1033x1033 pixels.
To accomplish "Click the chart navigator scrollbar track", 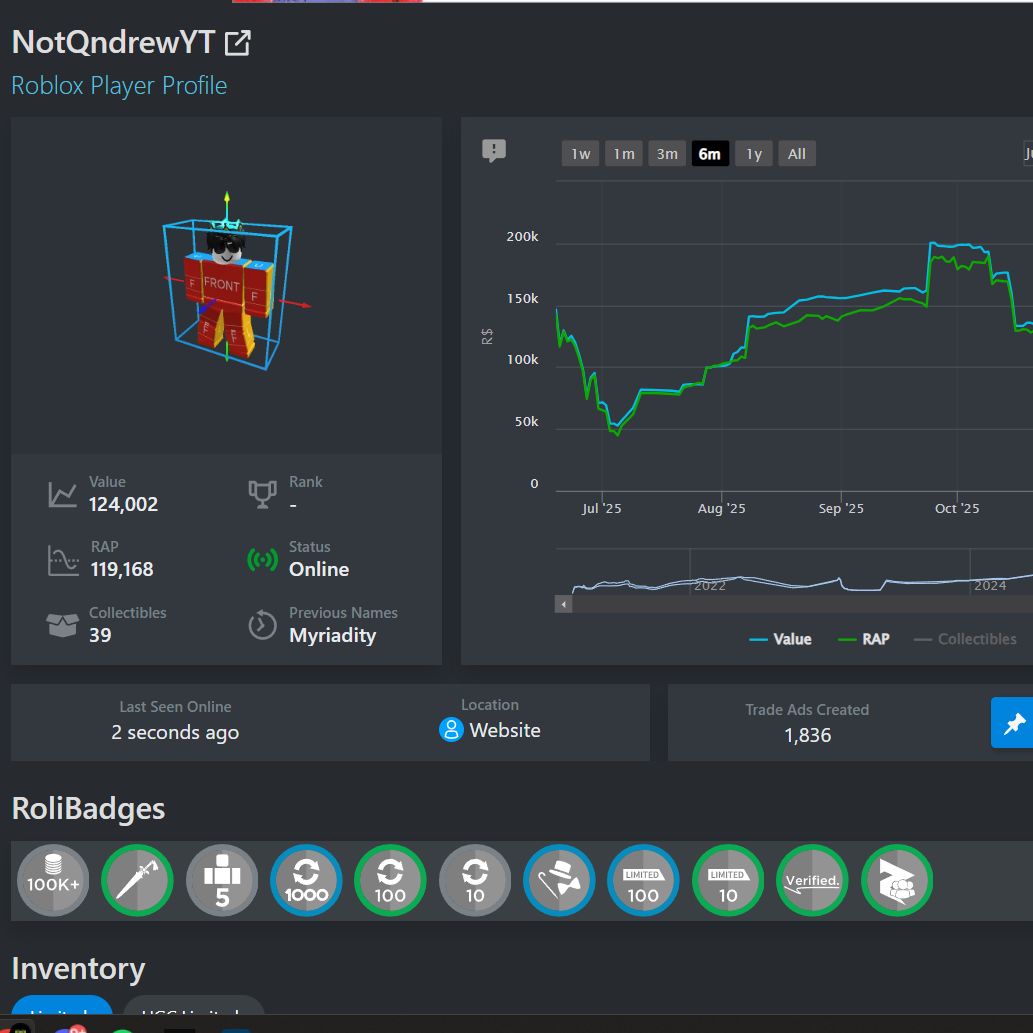I will coord(802,604).
